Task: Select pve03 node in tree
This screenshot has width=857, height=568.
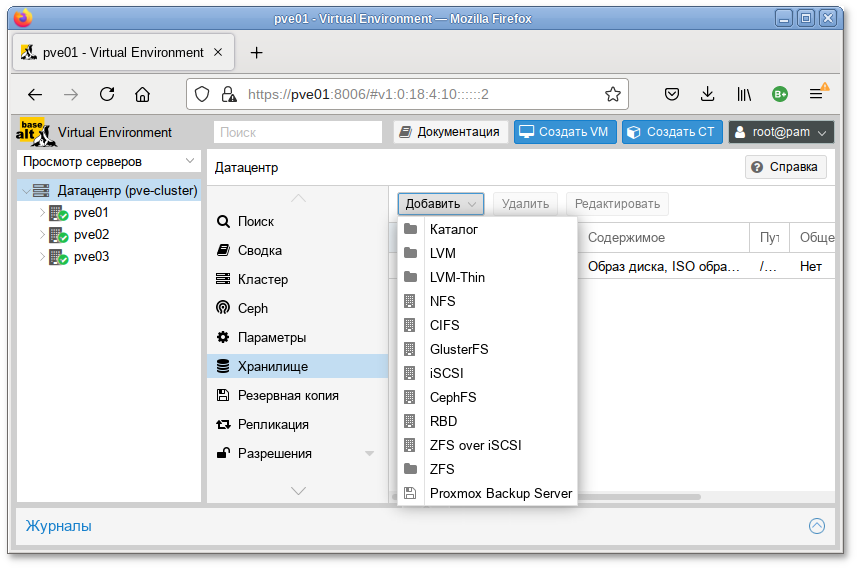Action: 91,256
